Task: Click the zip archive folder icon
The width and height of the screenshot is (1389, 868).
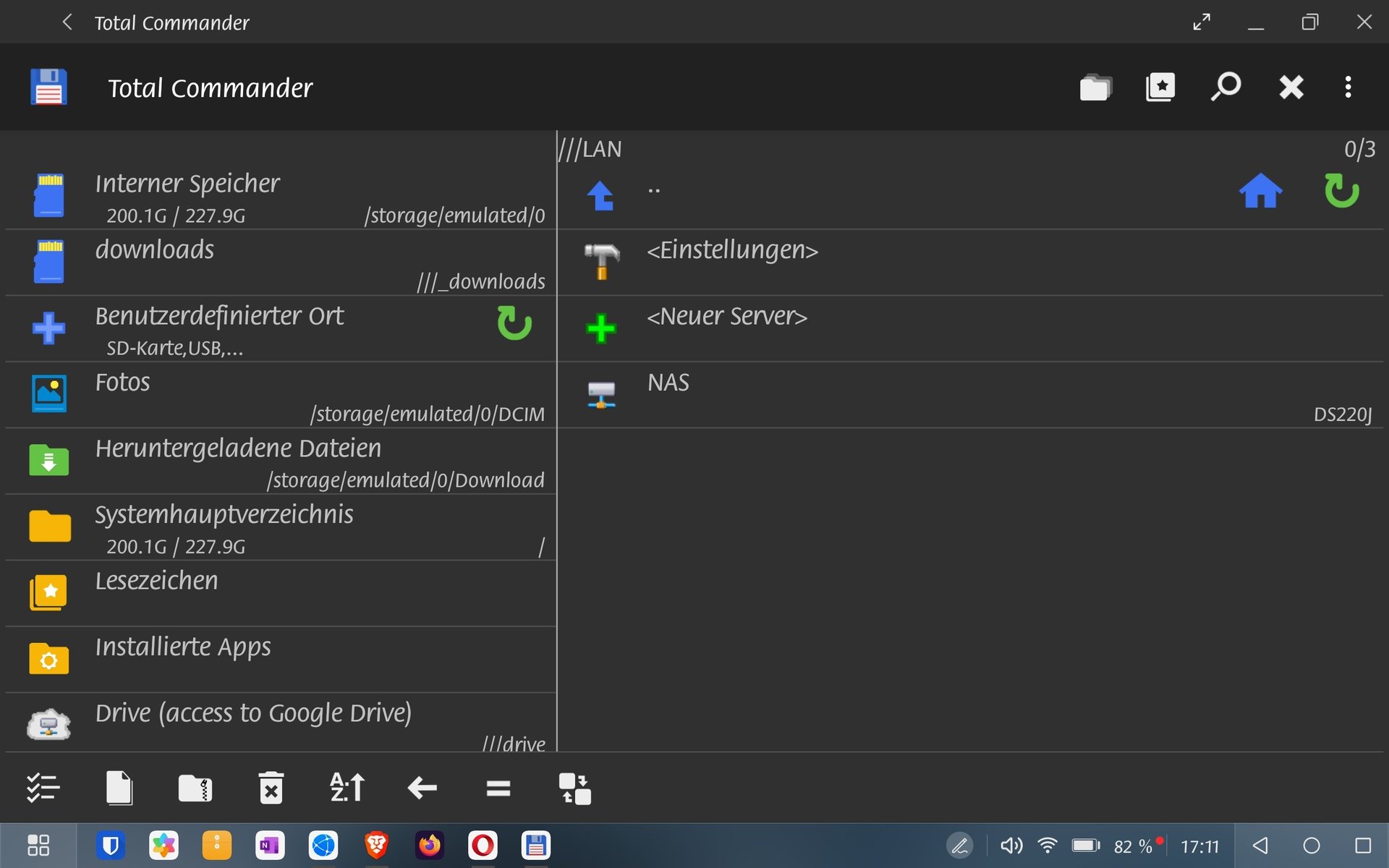Action: click(x=195, y=788)
